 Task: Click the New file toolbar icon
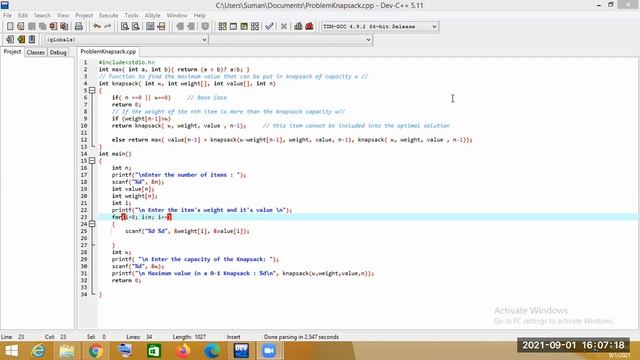coord(10,27)
